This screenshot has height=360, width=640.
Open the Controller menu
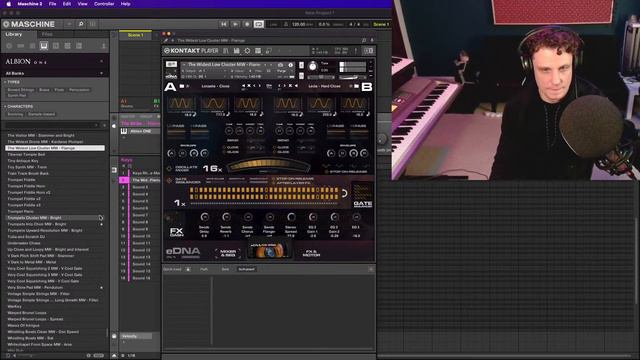[104, 4]
